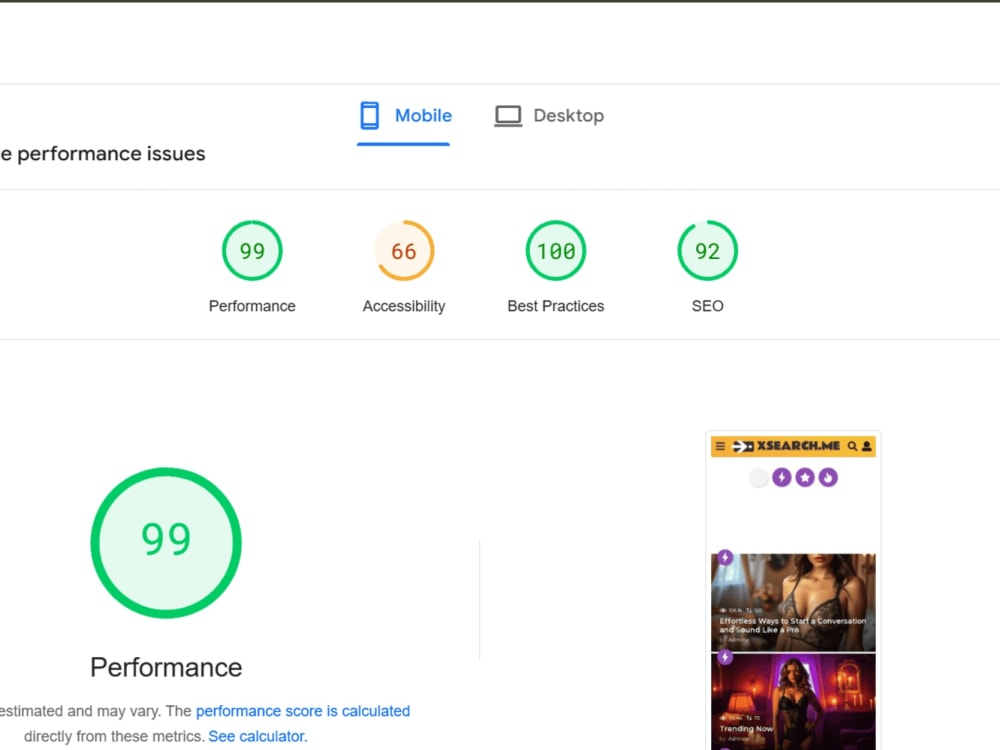This screenshot has width=1000, height=750.
Task: Click the XSEARCH.ME logo in the preview
Action: click(786, 446)
